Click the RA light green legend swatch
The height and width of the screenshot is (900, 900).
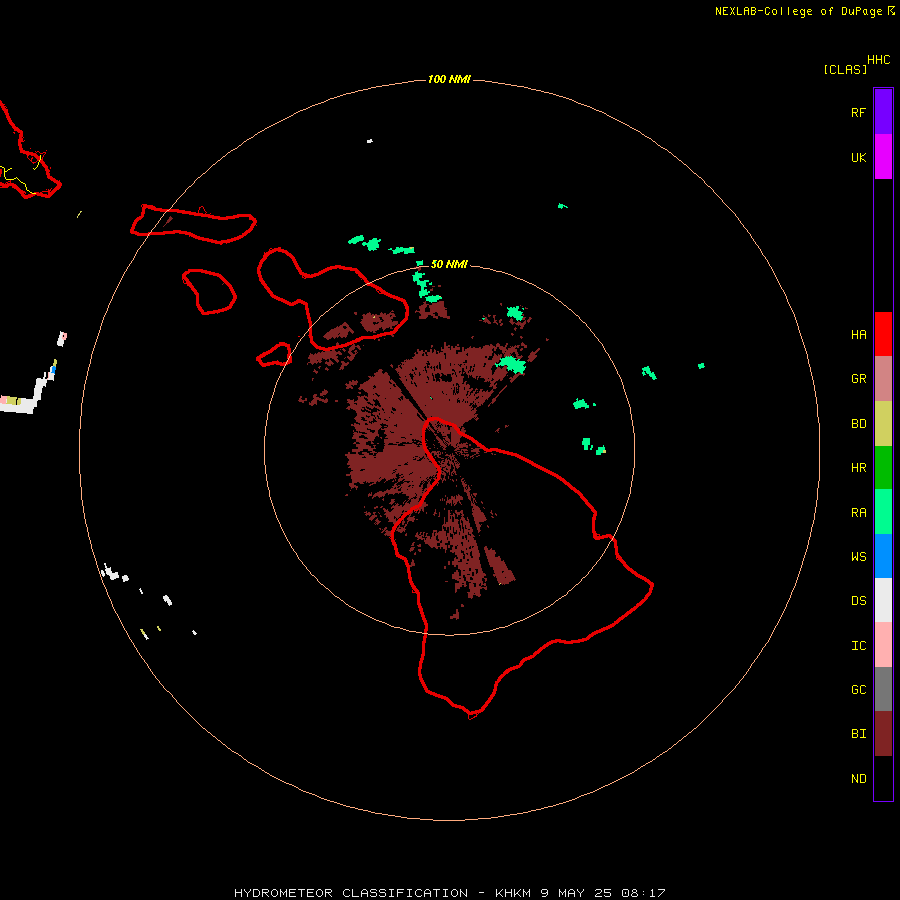point(883,512)
